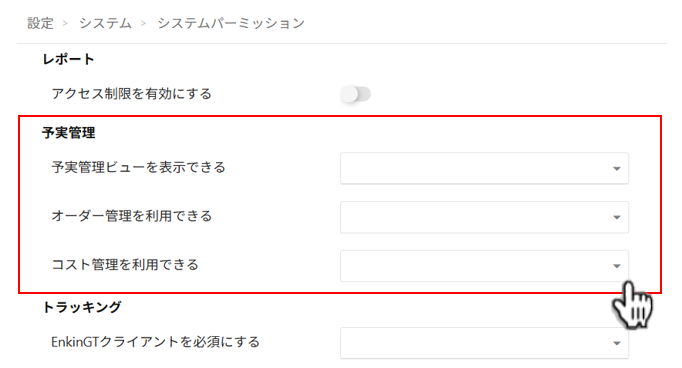Open the EnkinGTクライアントを必須にする combo box
682x368 pixels.
(485, 343)
